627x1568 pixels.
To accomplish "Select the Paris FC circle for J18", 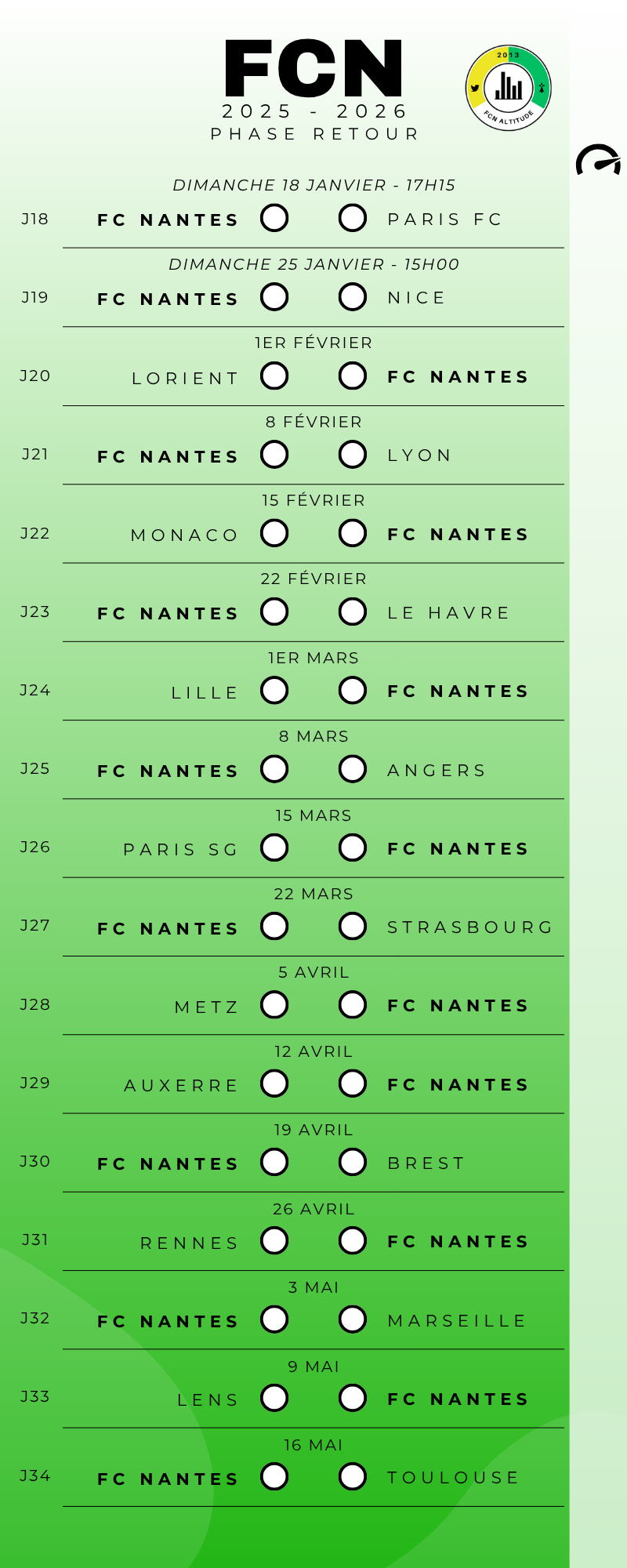I will [x=353, y=218].
